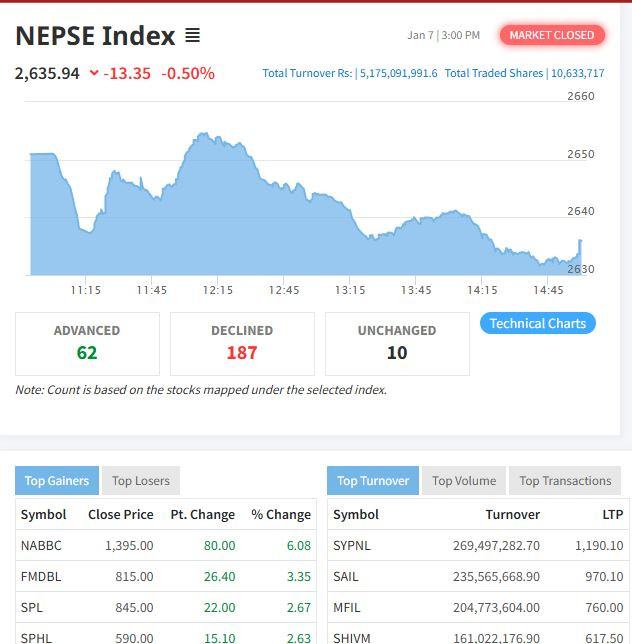632x644 pixels.
Task: Select the Top Turnover tab
Action: pyautogui.click(x=373, y=481)
